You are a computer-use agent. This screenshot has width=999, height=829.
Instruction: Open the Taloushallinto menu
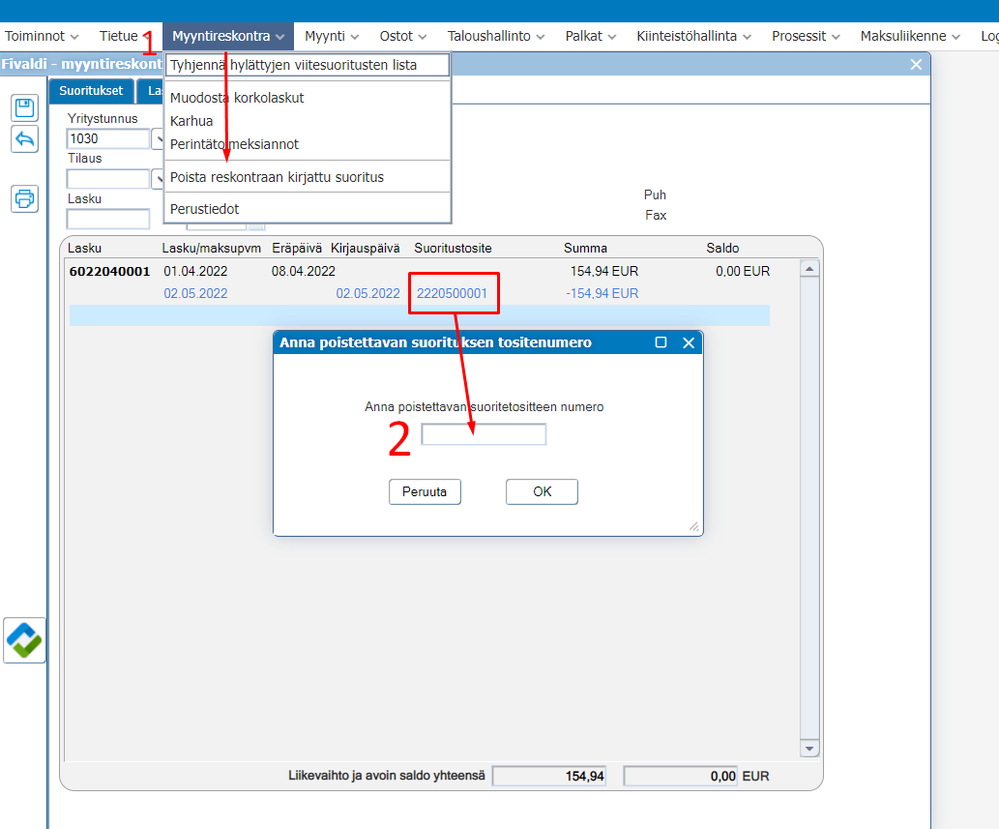(x=496, y=36)
